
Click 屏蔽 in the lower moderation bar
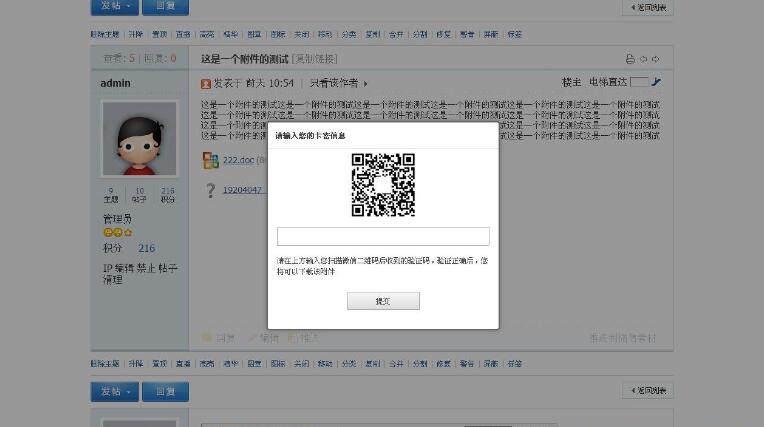click(x=491, y=364)
